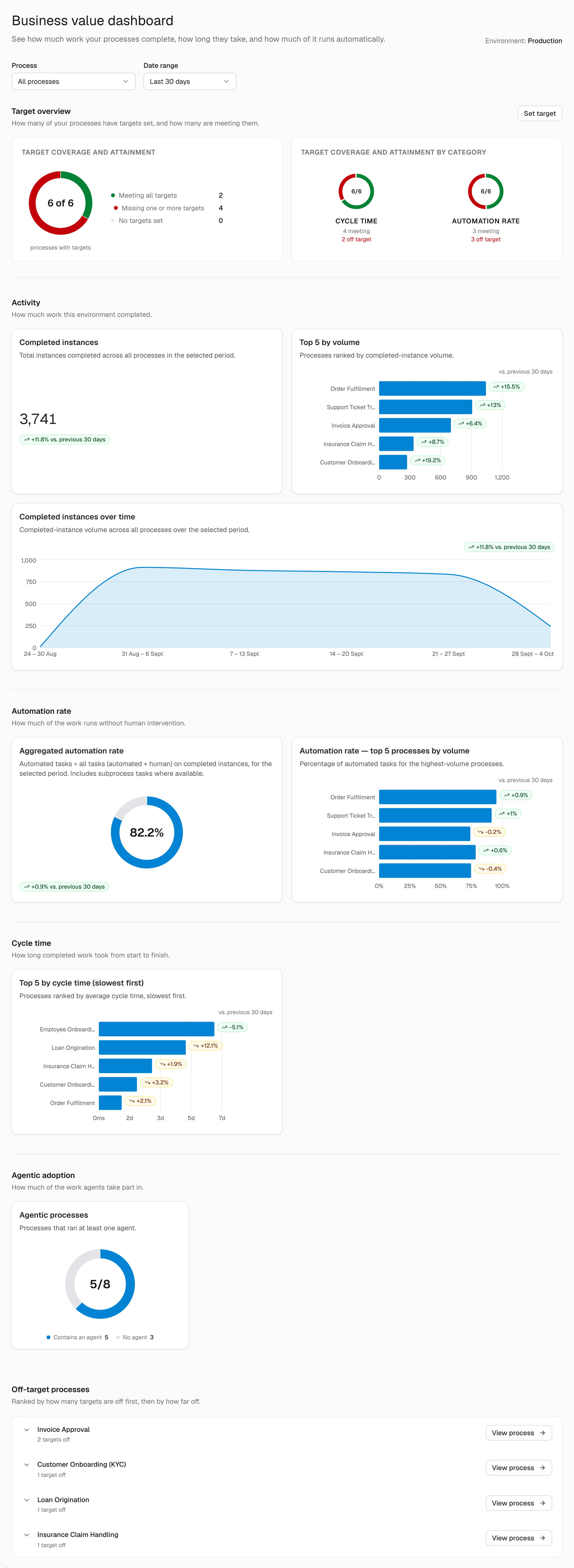Screen dimensions: 574x1568
Task: Click the +19.2% badge for Customer Onboarding volume
Action: pos(427,460)
